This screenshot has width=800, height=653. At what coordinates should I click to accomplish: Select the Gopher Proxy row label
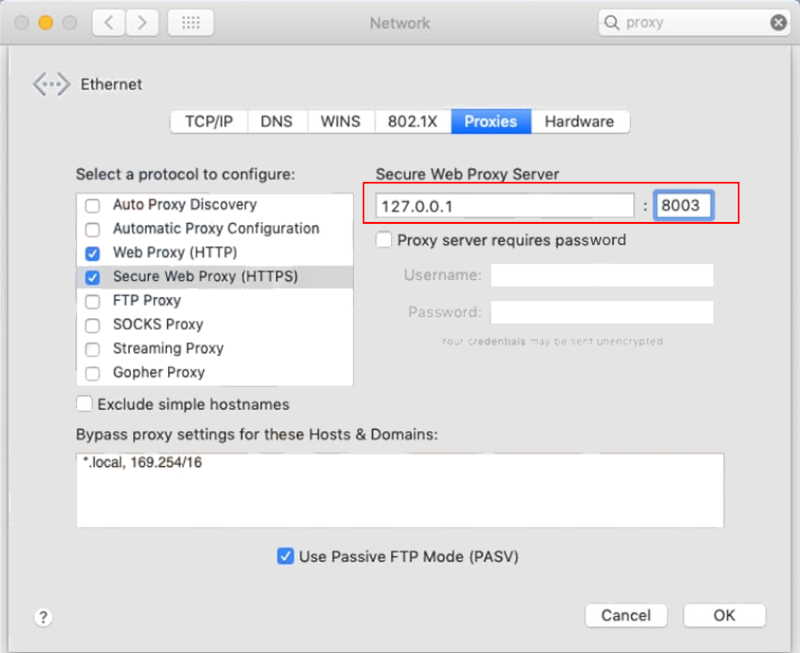point(159,372)
